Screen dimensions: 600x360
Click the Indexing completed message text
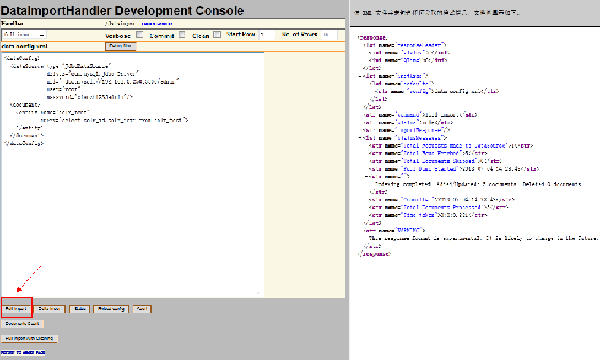(x=478, y=184)
